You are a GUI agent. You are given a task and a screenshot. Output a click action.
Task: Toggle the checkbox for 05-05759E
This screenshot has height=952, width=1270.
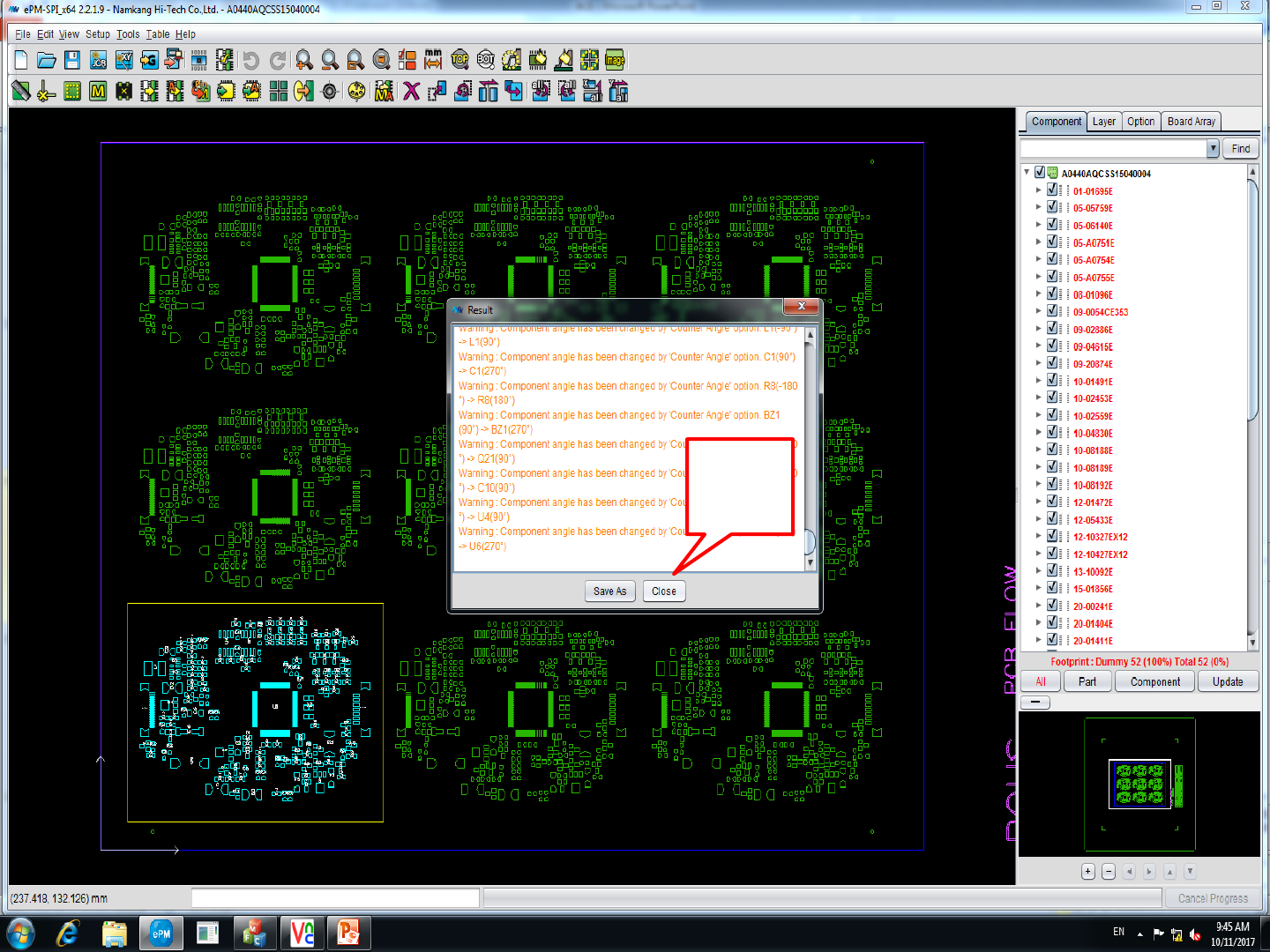1052,207
